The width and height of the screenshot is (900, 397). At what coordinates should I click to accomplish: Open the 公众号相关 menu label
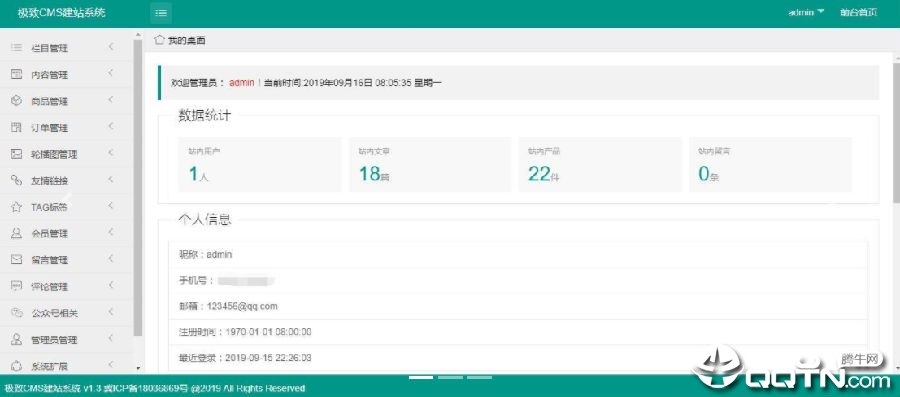(x=55, y=313)
